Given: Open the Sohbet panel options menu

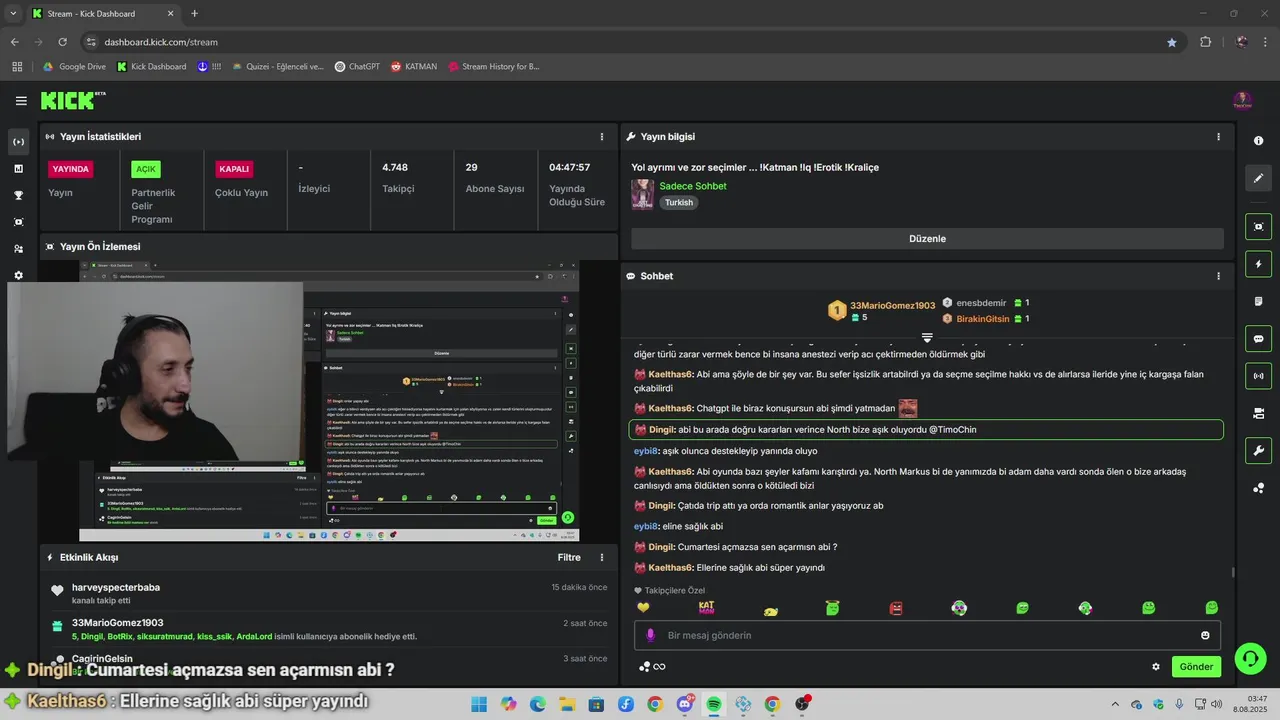Looking at the screenshot, I should point(1218,276).
